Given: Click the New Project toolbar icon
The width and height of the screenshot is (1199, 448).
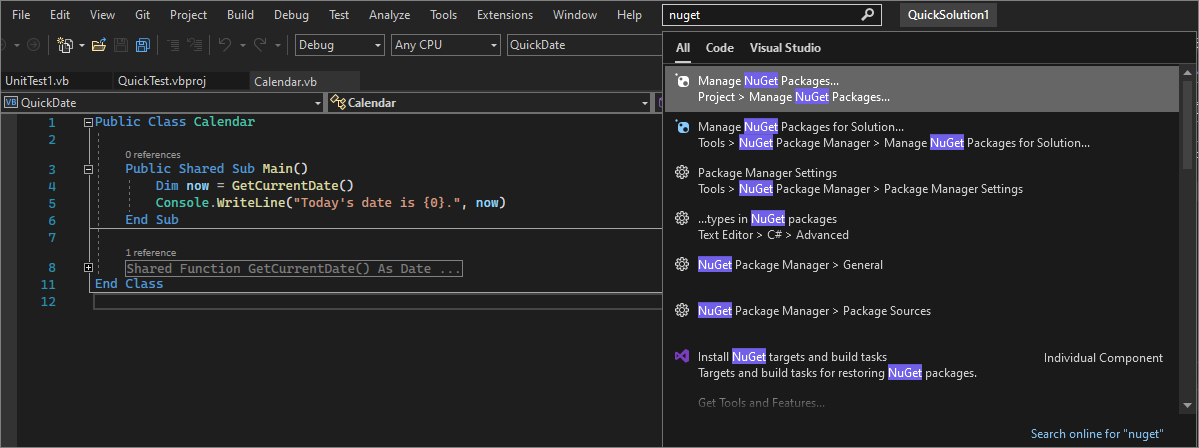Looking at the screenshot, I should [x=66, y=45].
